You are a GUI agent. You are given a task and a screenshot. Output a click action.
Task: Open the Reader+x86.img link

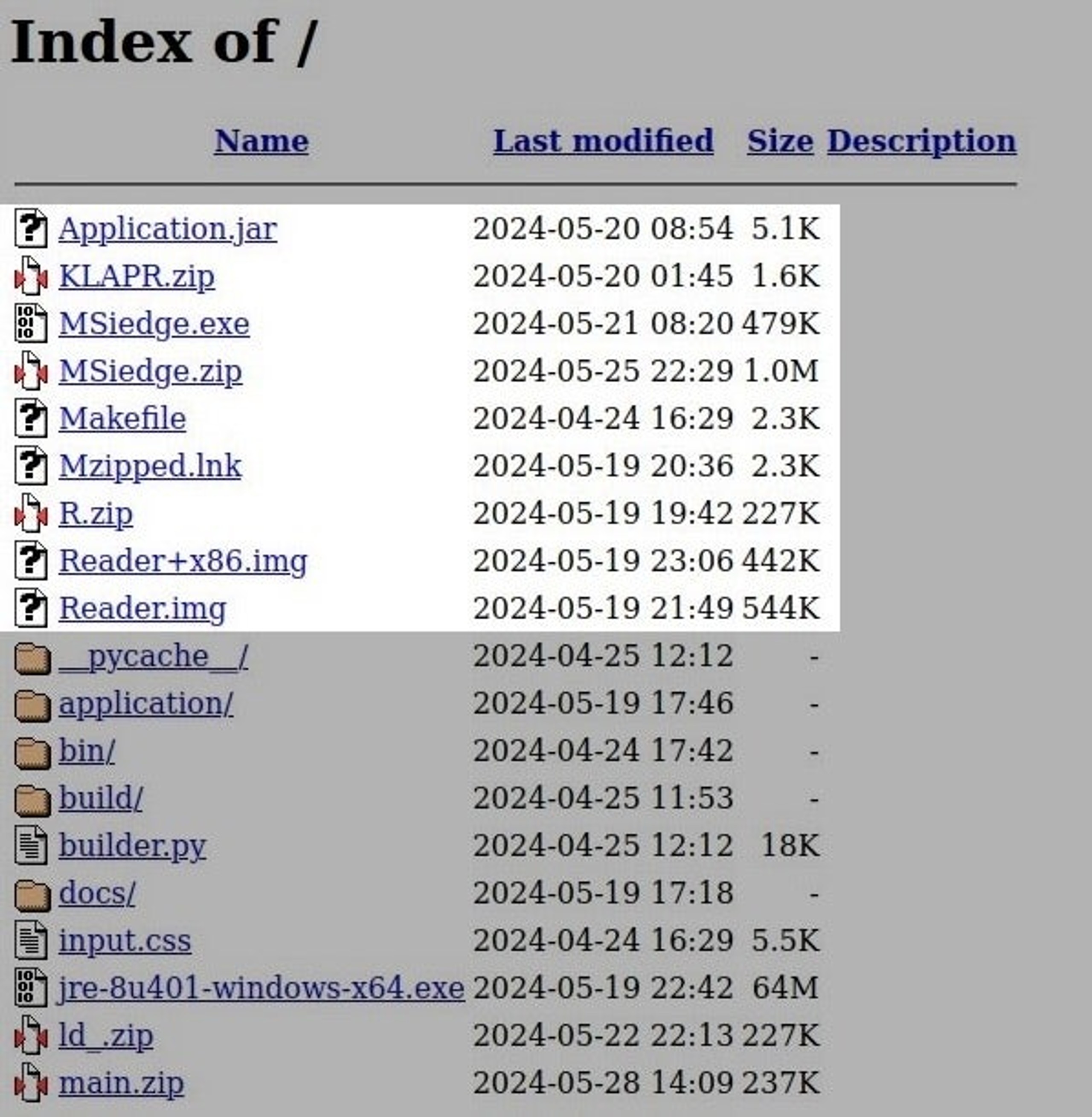coord(183,561)
